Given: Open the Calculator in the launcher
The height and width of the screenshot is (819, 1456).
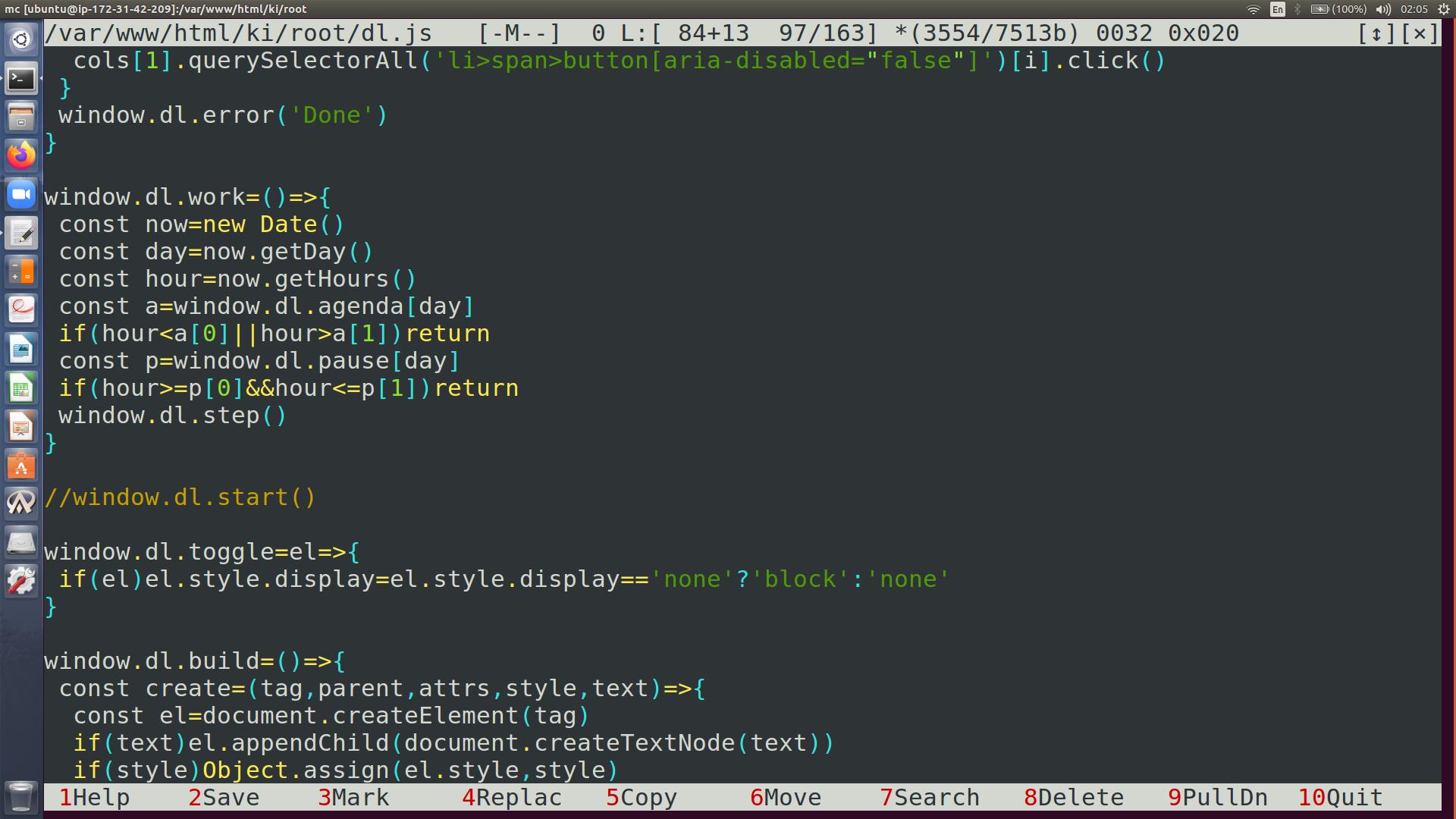Looking at the screenshot, I should point(21,271).
